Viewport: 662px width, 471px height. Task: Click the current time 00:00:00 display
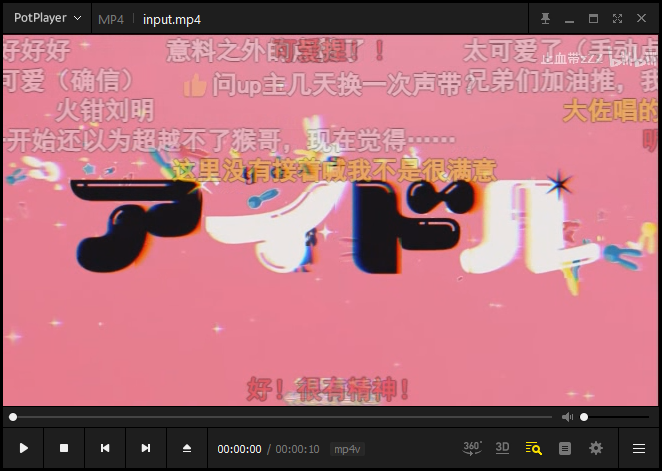tap(239, 449)
